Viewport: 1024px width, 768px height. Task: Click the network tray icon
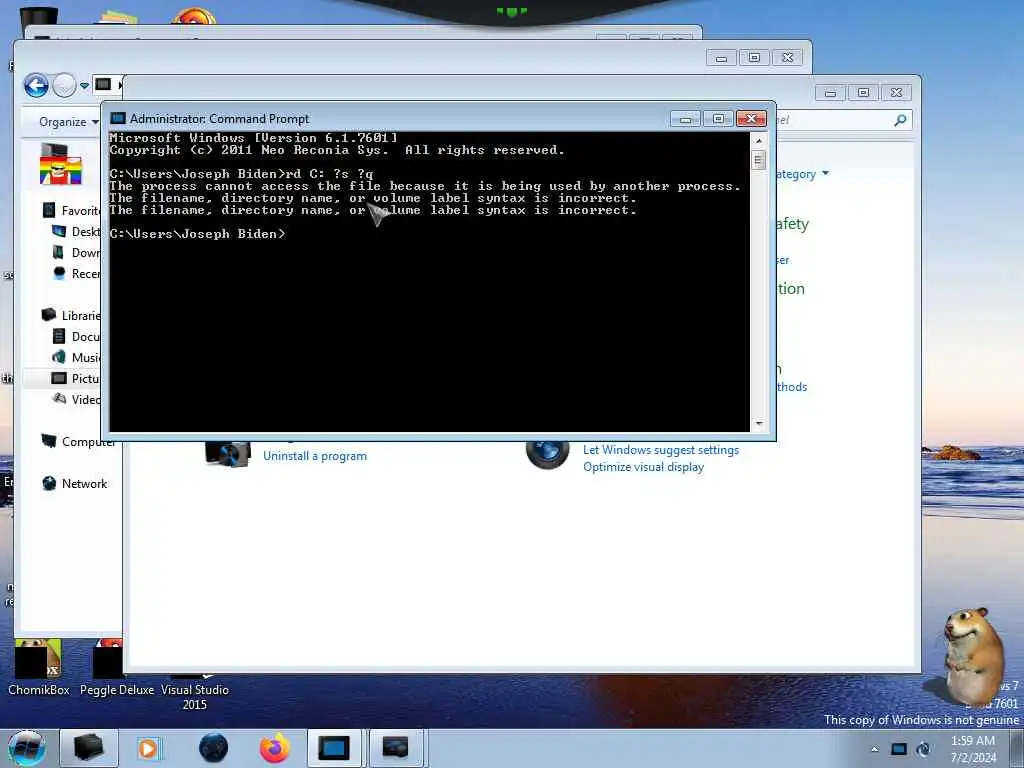(x=899, y=749)
